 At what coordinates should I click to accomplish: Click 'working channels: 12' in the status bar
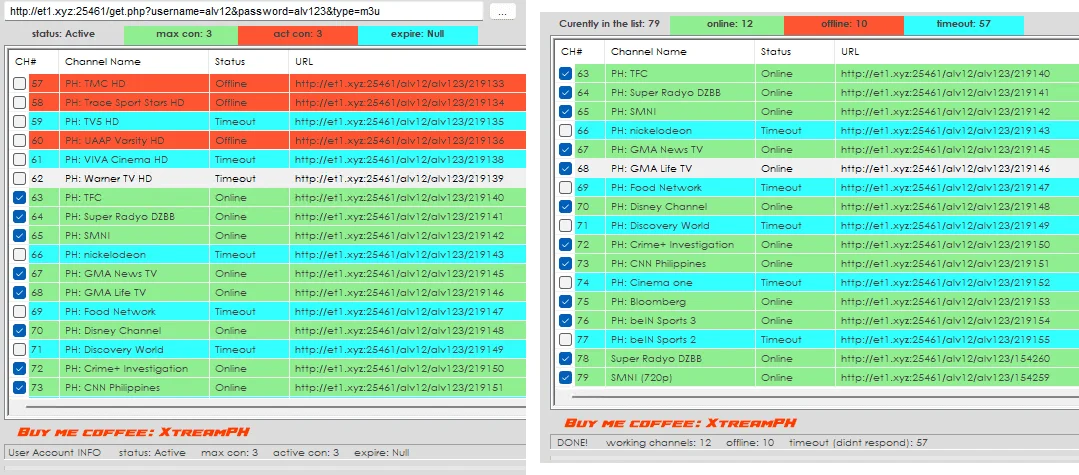[659, 443]
